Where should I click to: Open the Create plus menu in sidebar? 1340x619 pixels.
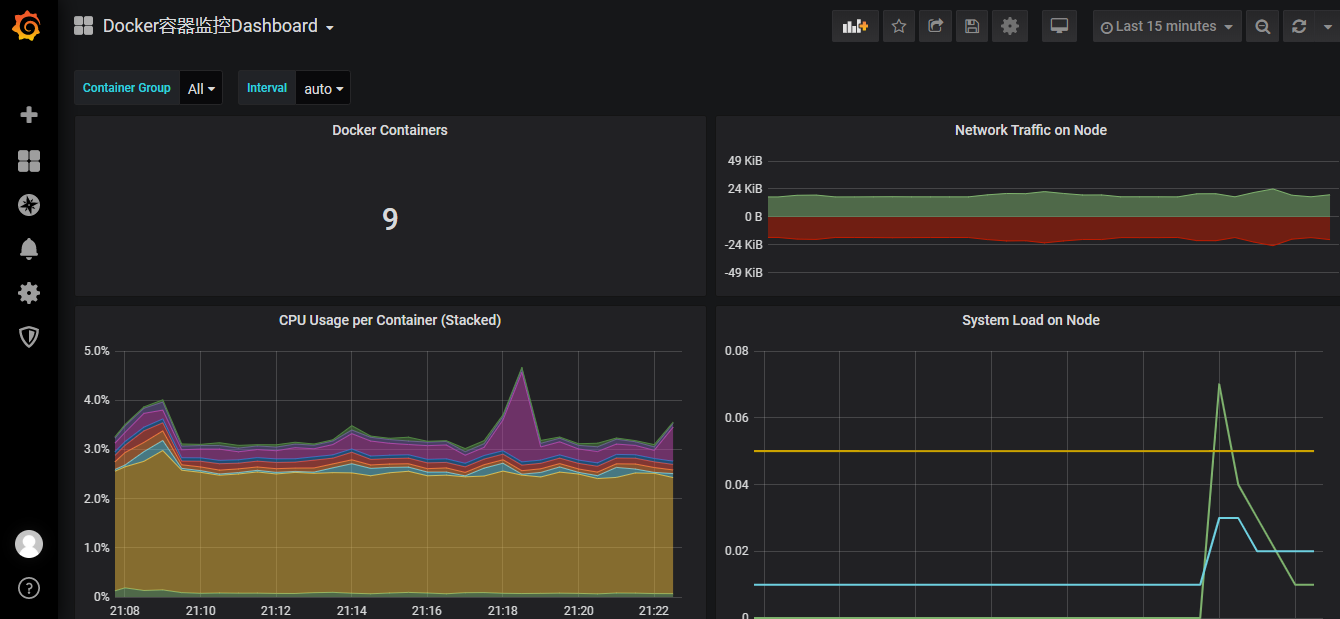coord(29,115)
